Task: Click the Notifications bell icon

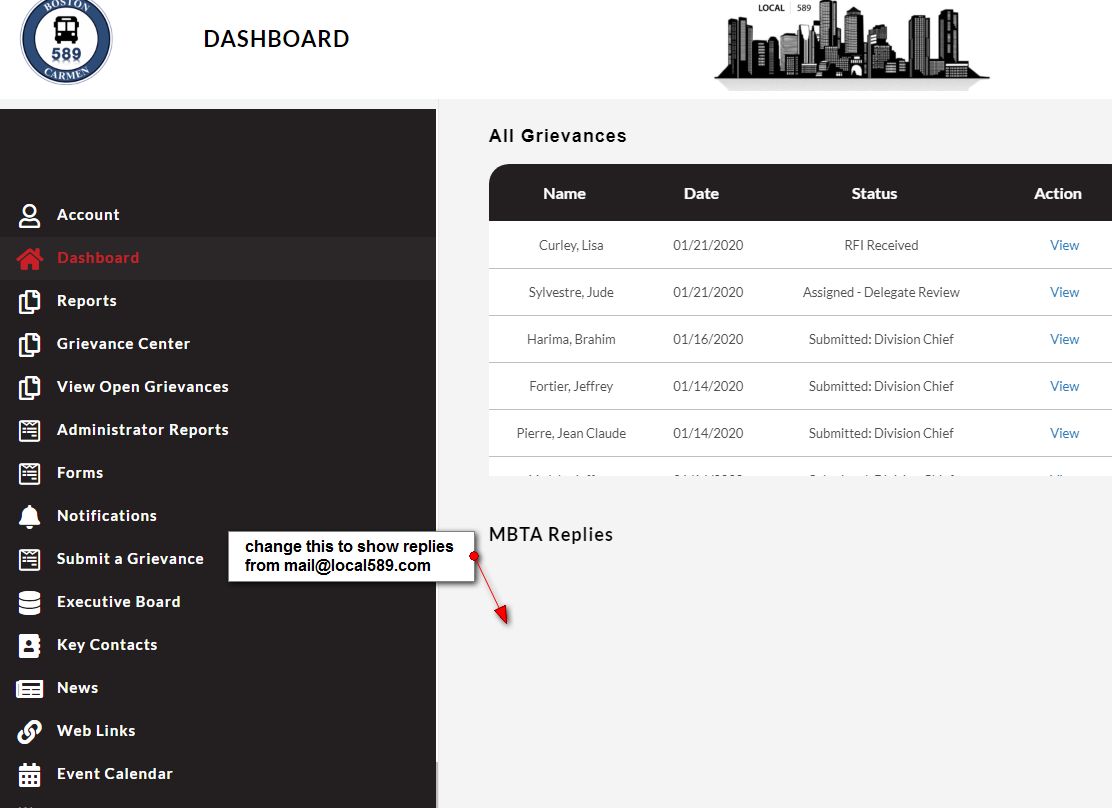Action: click(x=29, y=516)
